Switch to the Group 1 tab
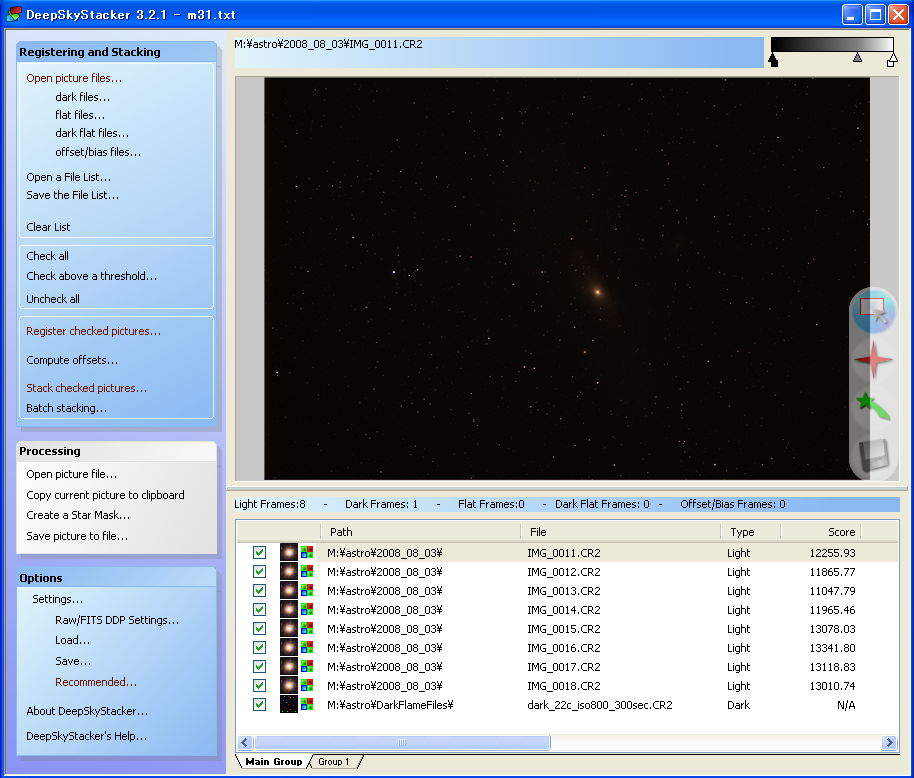 [333, 761]
